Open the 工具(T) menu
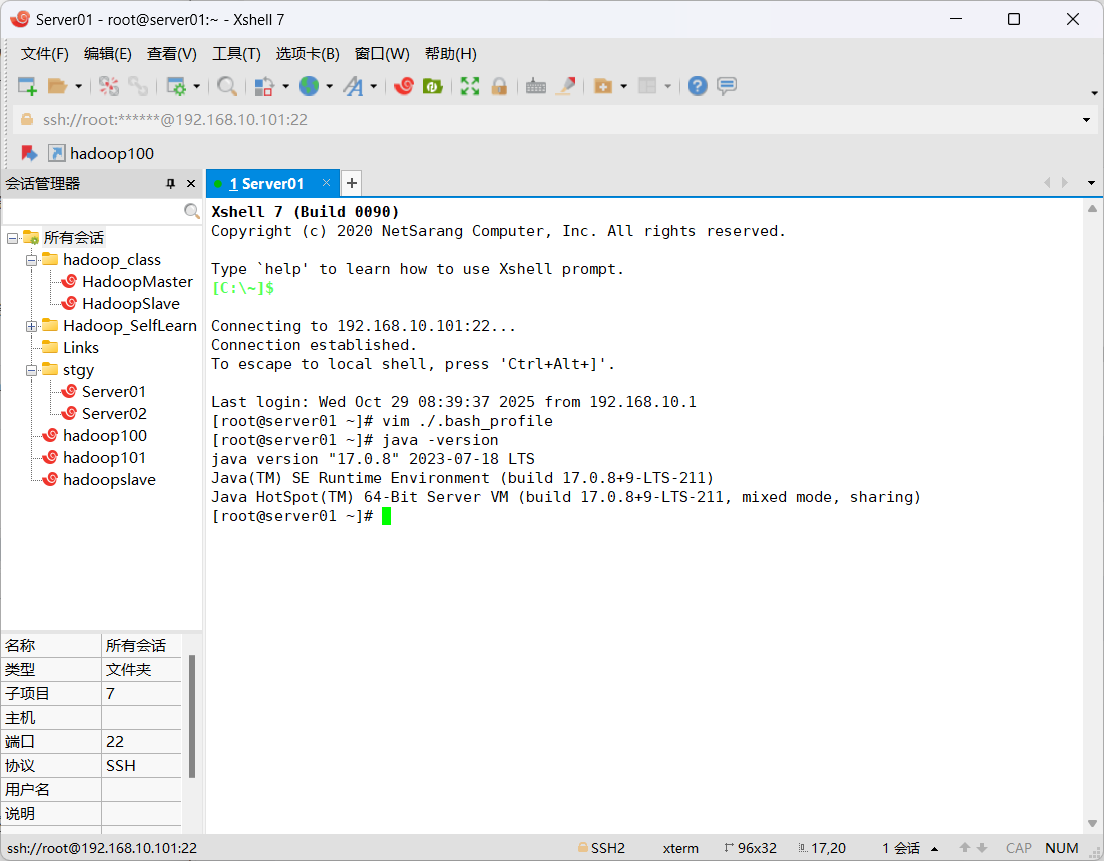The width and height of the screenshot is (1104, 861). coord(237,54)
